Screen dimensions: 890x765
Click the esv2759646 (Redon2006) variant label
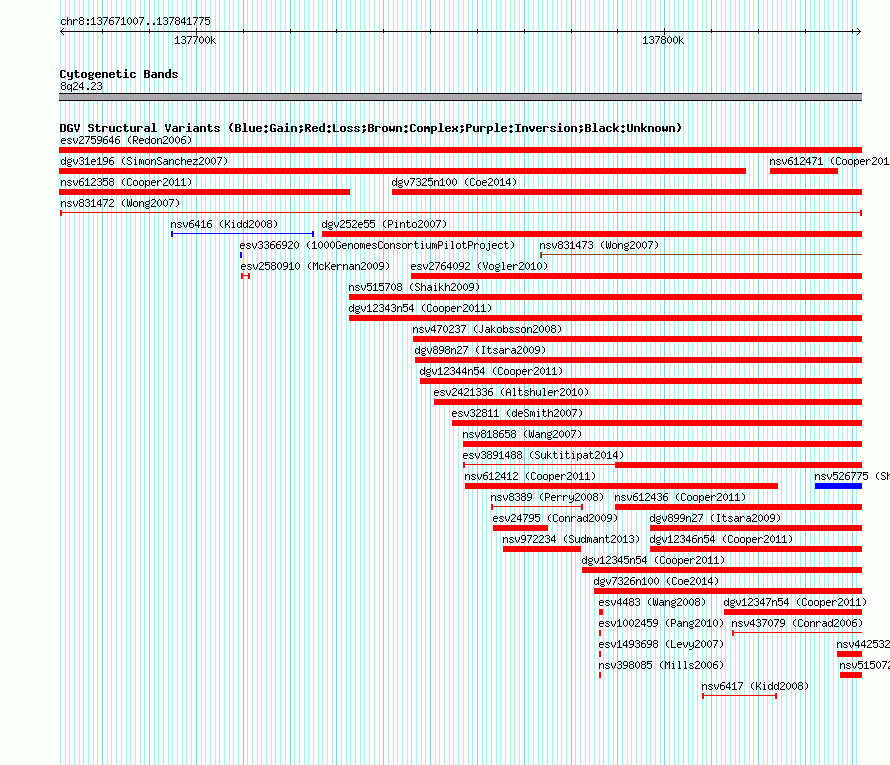[x=126, y=140]
